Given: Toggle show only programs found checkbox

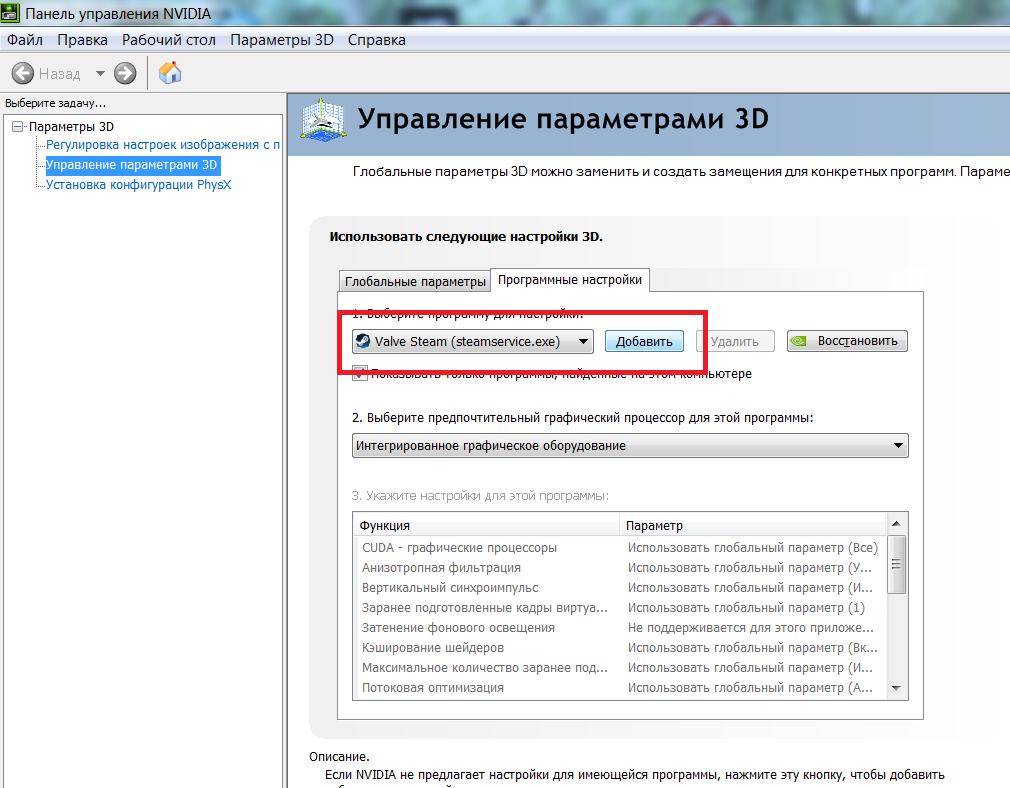Looking at the screenshot, I should pyautogui.click(x=359, y=373).
